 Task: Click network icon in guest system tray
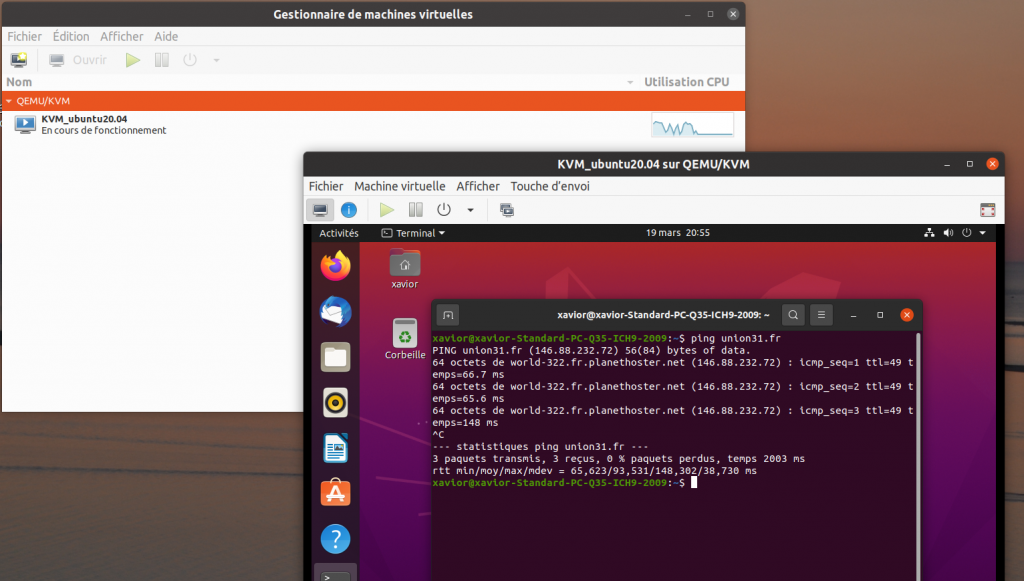pos(929,233)
